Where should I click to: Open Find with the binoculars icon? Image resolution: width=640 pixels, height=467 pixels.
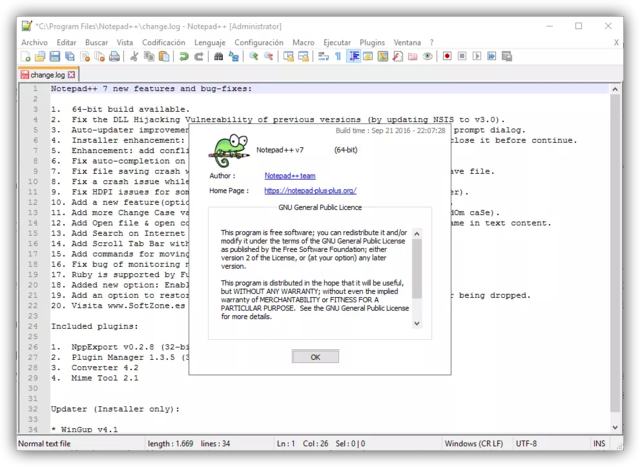(x=218, y=56)
